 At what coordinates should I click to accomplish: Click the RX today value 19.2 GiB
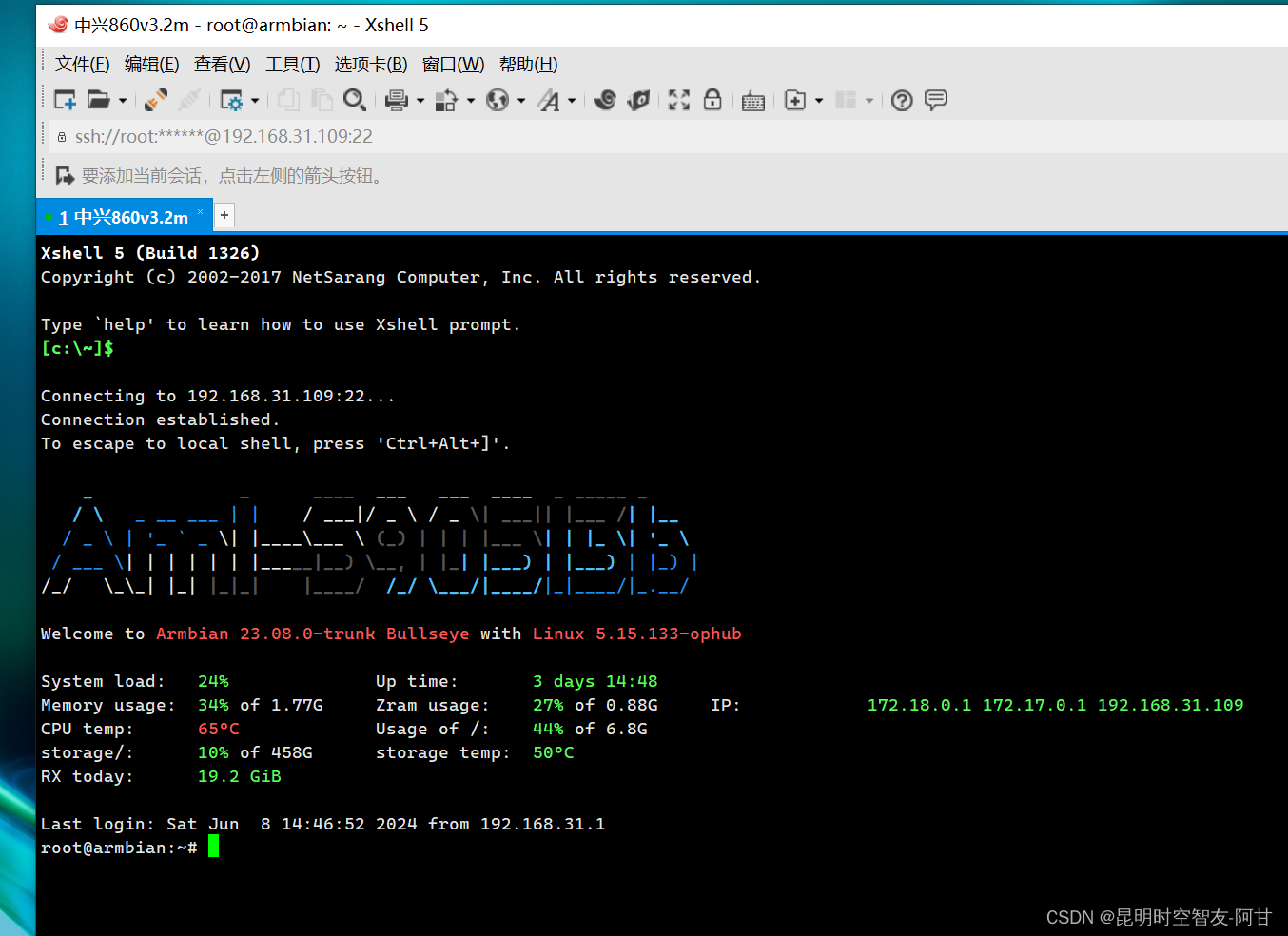coord(240,776)
